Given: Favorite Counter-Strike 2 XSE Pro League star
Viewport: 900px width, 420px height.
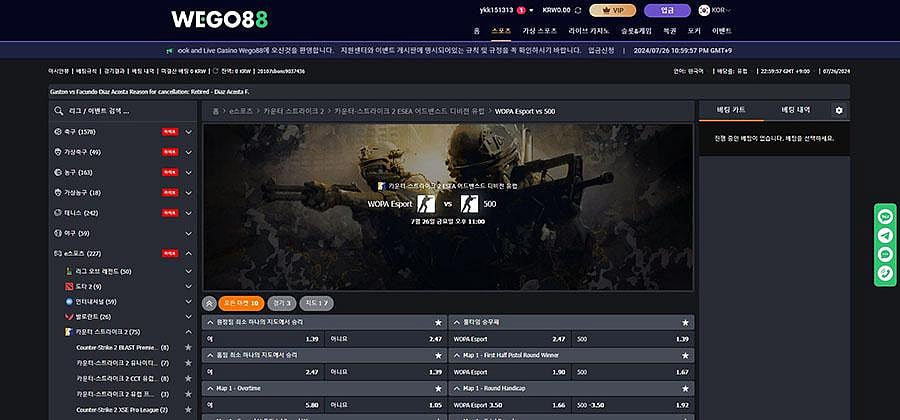Looking at the screenshot, I should [x=188, y=410].
